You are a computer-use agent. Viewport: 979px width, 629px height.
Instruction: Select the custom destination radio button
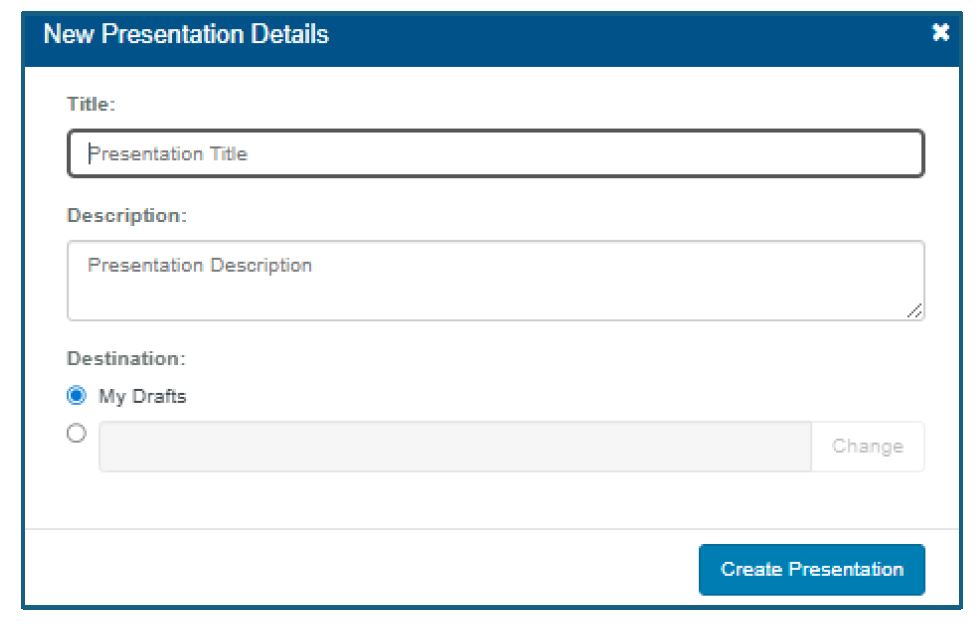coord(76,436)
